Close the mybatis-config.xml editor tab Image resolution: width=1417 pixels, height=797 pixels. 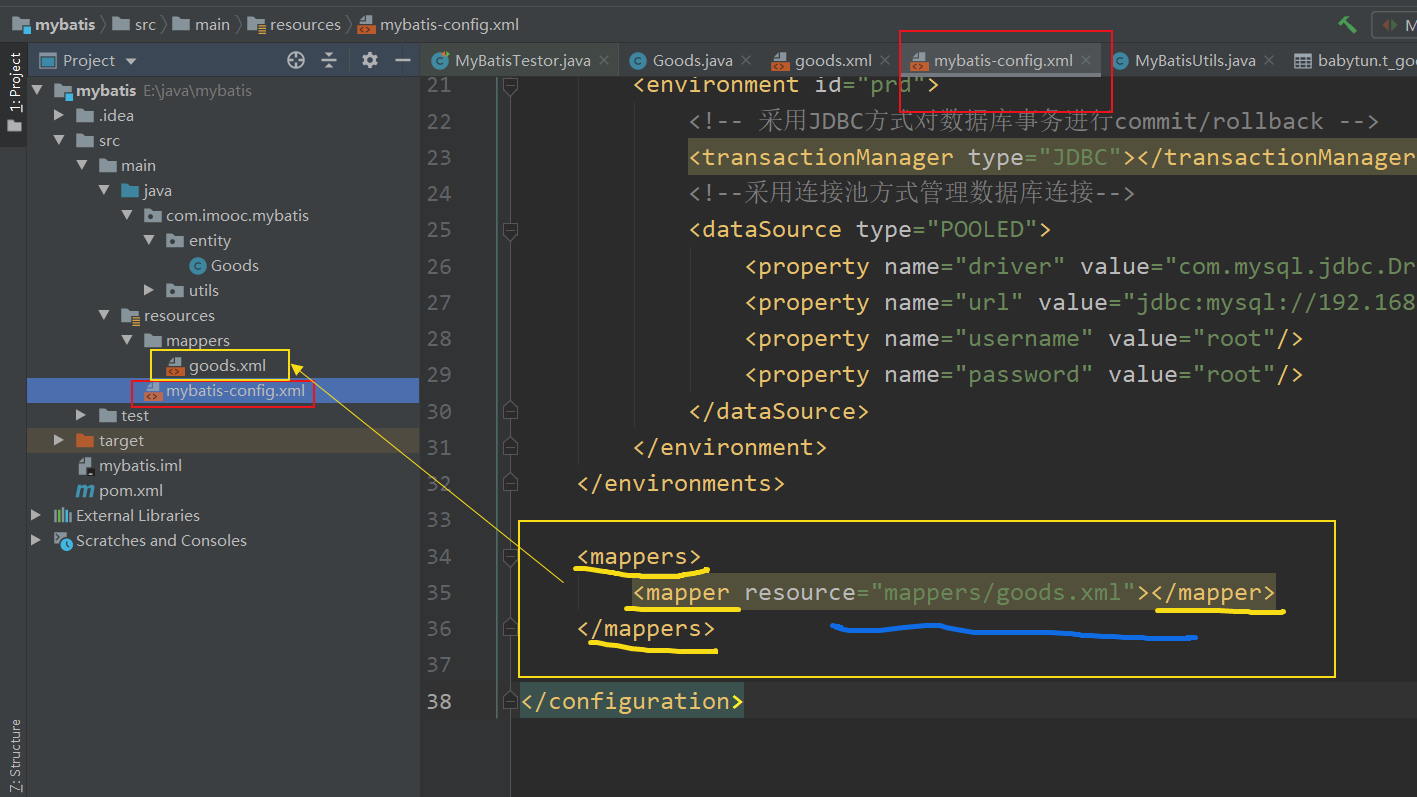[1086, 61]
